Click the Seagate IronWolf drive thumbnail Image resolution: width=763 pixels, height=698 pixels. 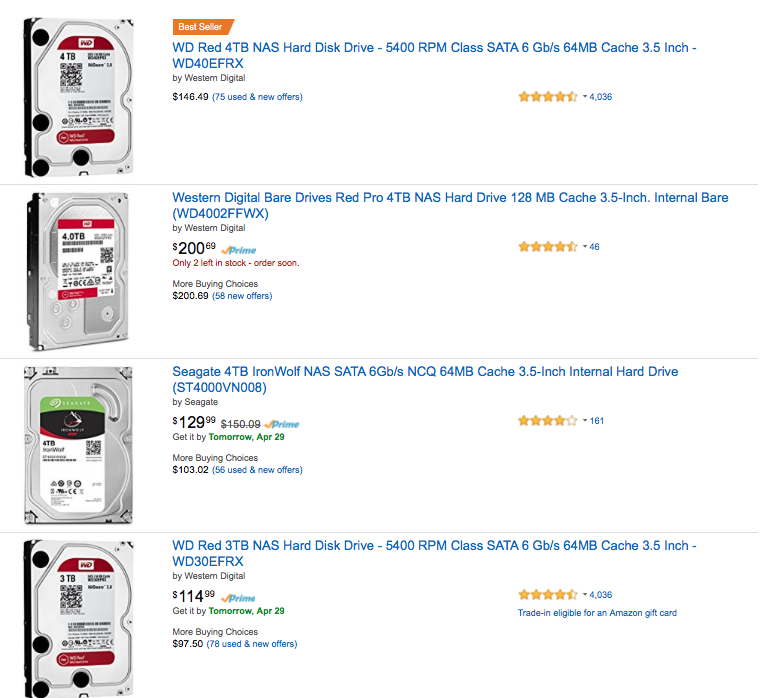[78, 445]
